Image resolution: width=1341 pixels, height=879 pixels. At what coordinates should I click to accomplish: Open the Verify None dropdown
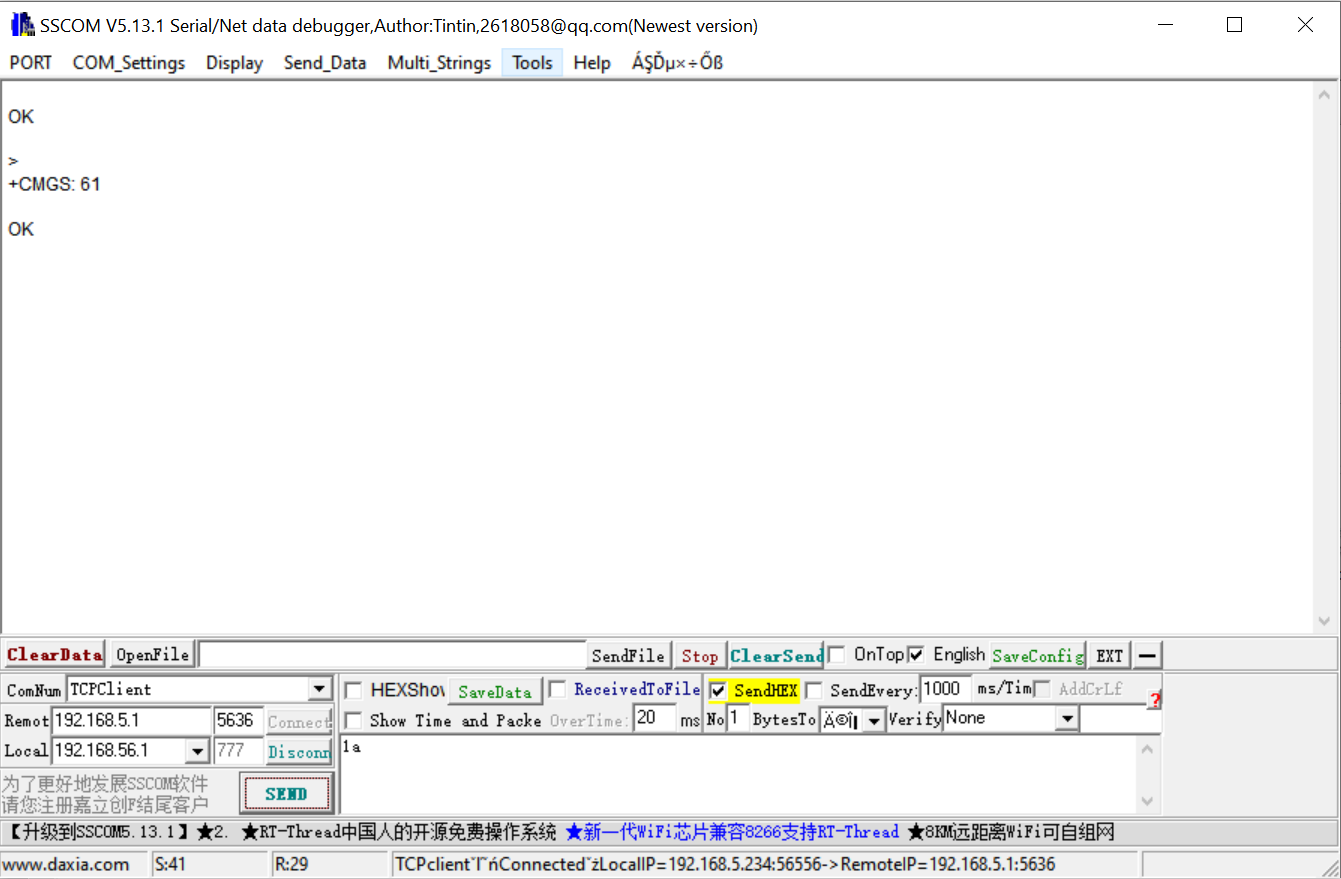coord(1068,719)
